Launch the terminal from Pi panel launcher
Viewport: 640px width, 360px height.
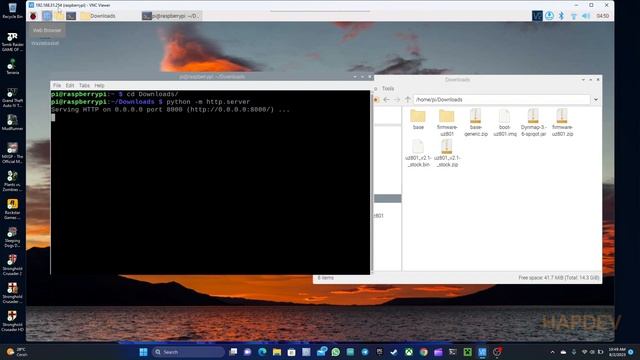click(x=71, y=16)
